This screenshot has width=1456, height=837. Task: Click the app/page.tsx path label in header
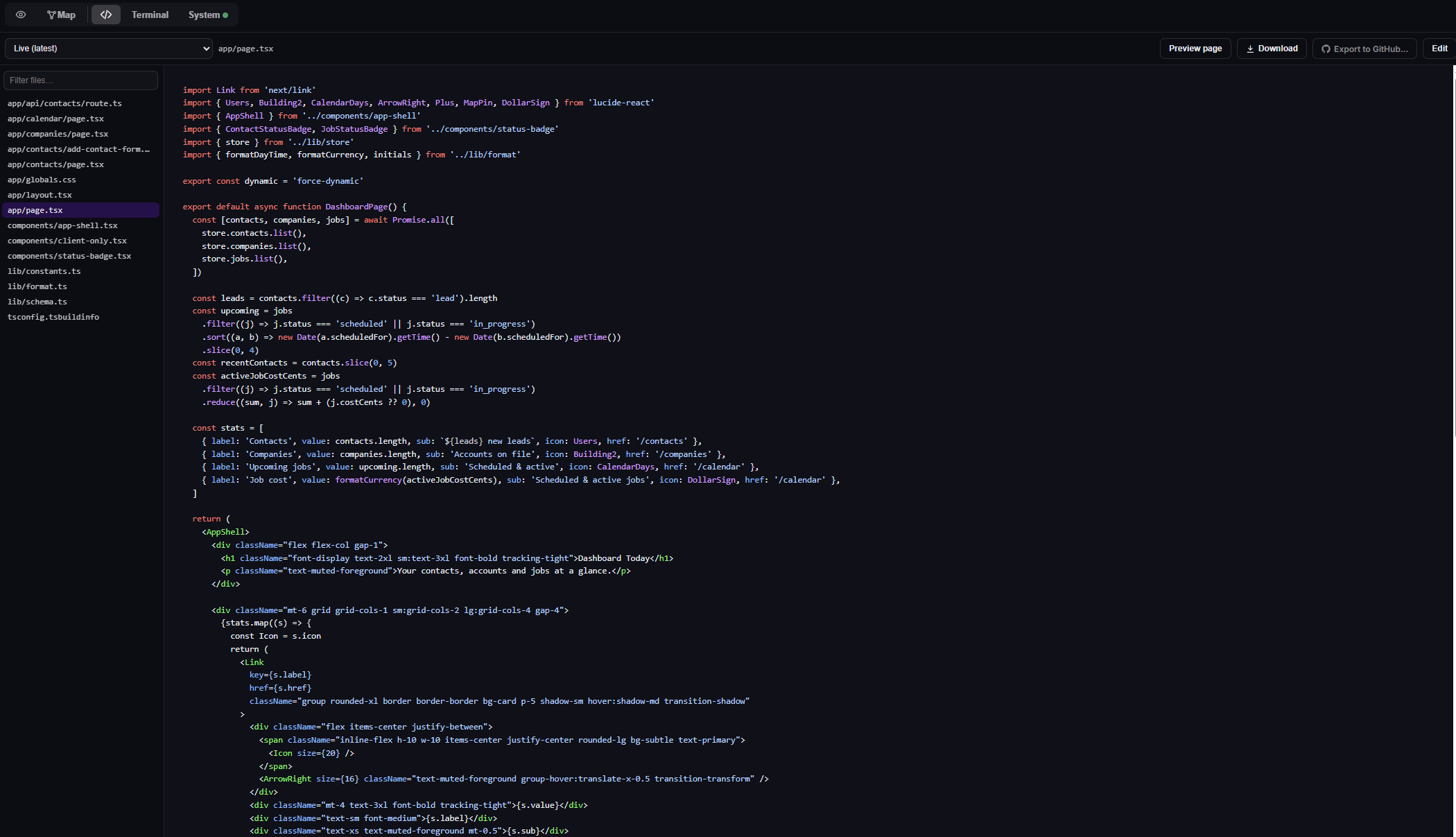[x=245, y=49]
